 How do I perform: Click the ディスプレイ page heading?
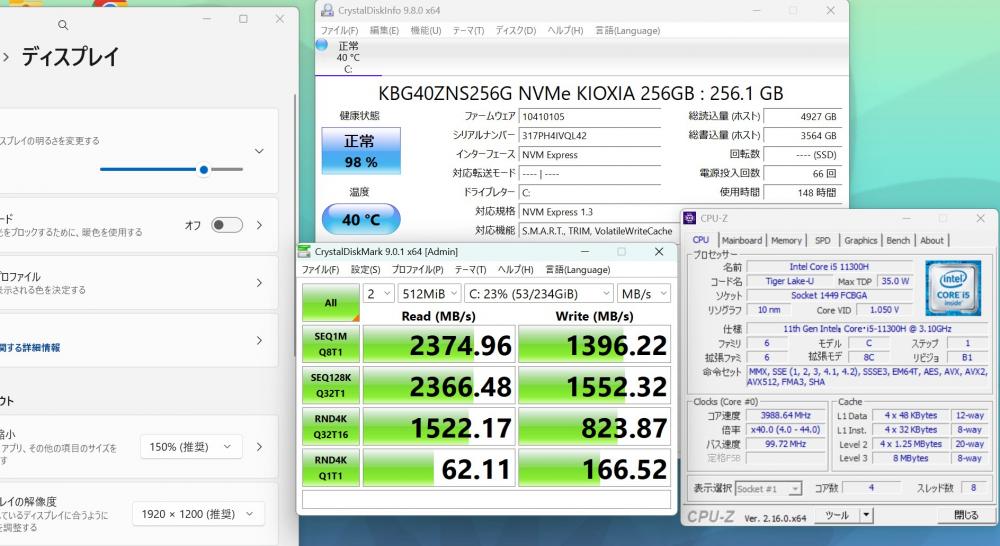coord(70,57)
